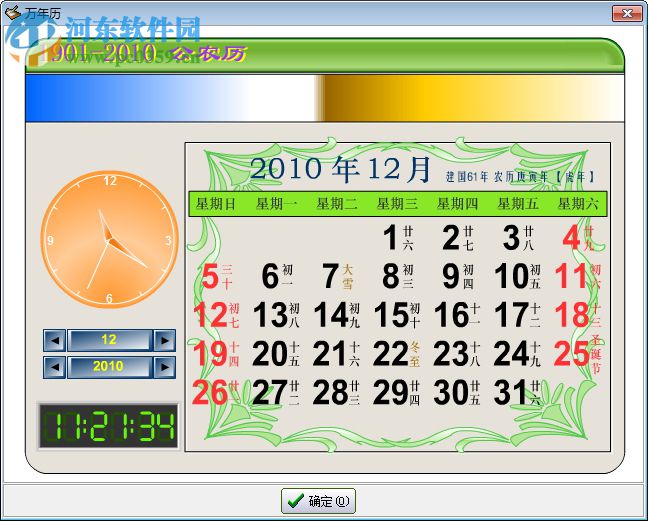Click the previous month arrow beside 12
Image resolution: width=648 pixels, height=521 pixels.
click(55, 340)
